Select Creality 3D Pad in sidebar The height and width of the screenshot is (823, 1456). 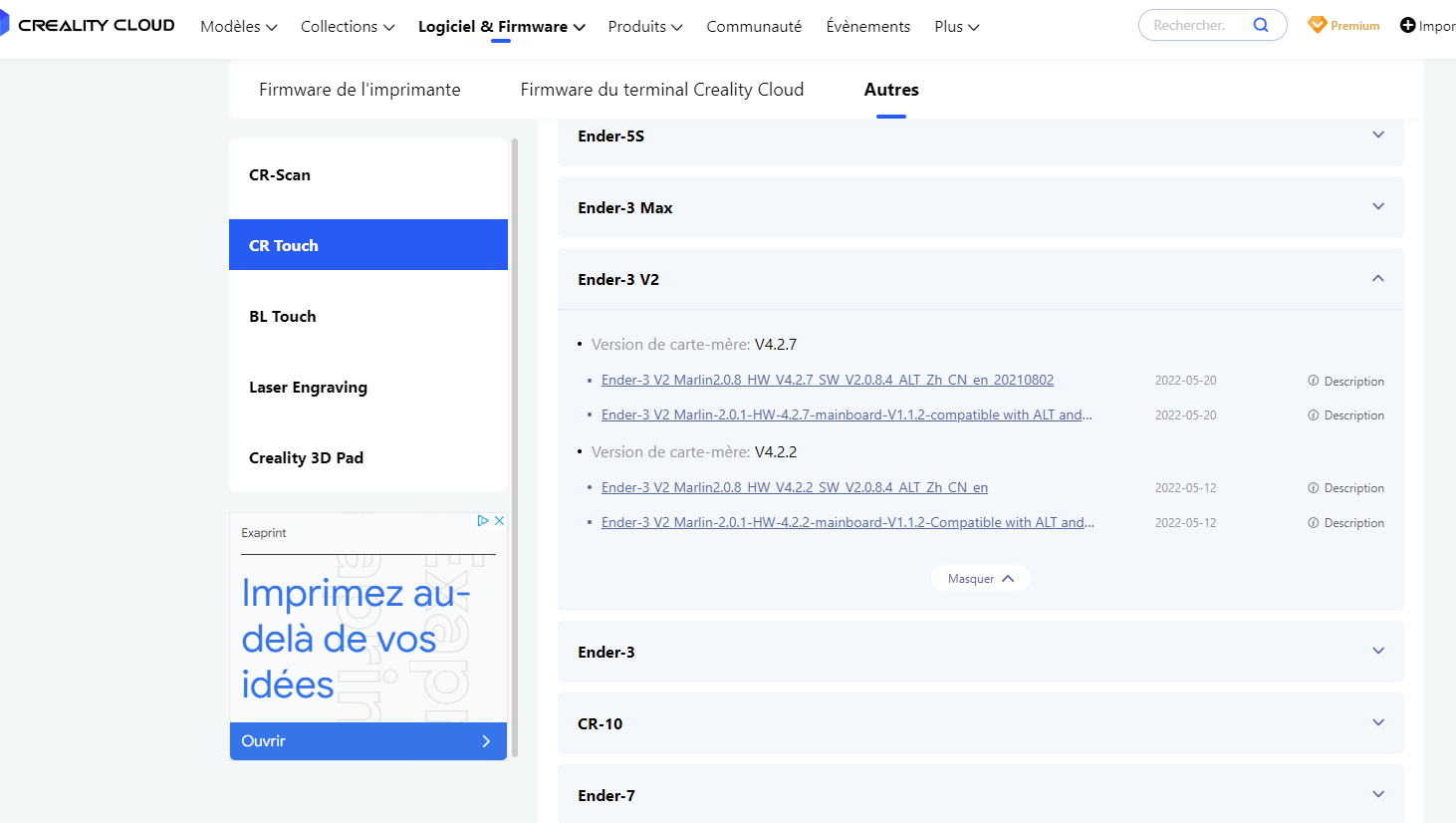click(x=368, y=457)
